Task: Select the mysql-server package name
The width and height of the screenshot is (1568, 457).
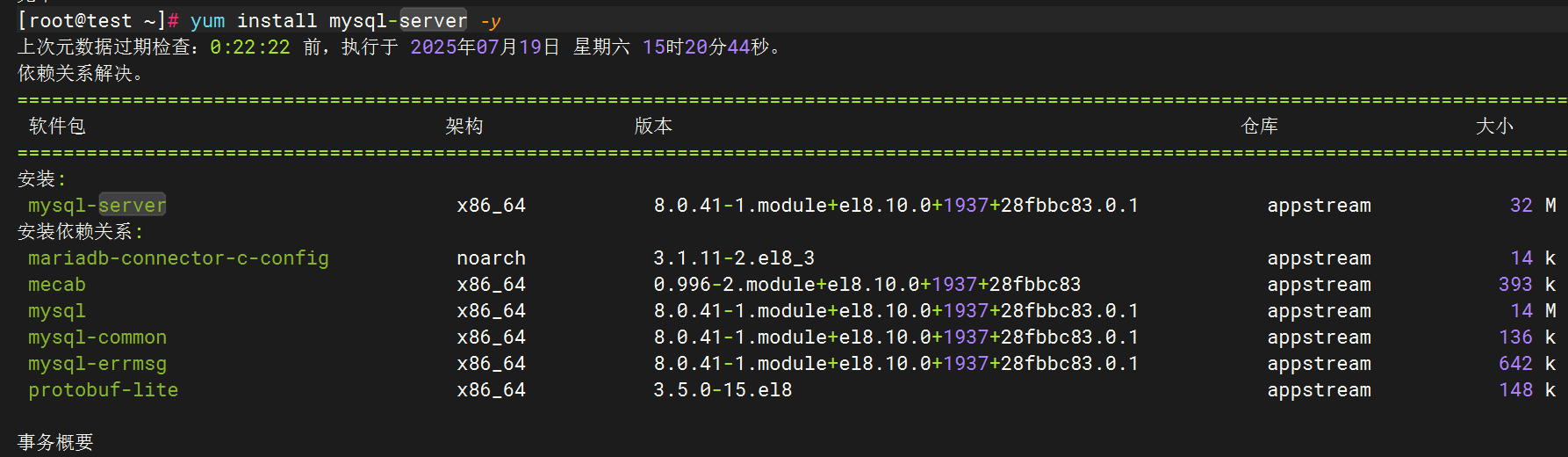Action: click(97, 206)
